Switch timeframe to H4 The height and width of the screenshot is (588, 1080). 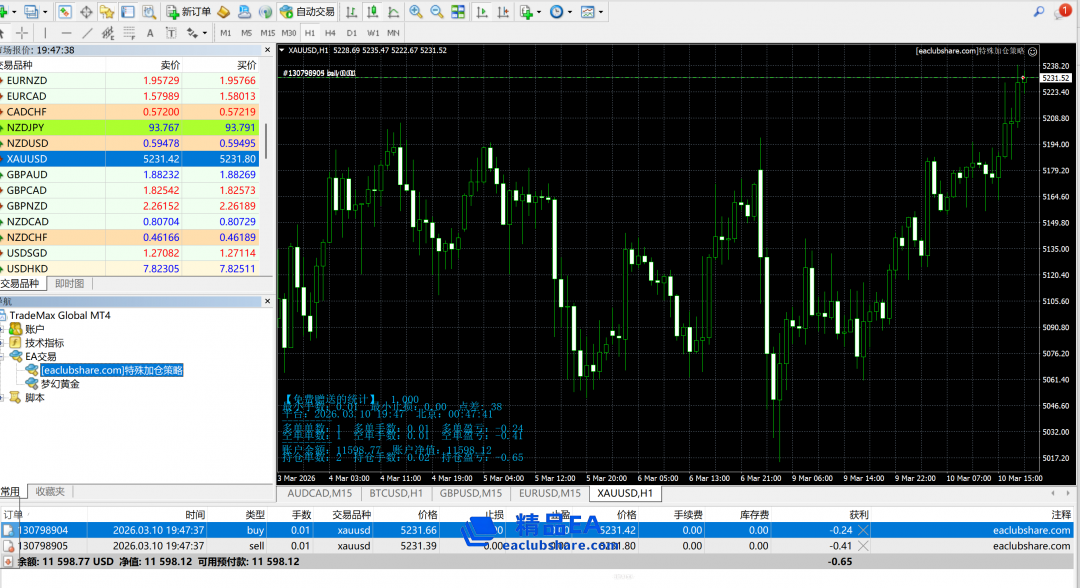tap(330, 33)
